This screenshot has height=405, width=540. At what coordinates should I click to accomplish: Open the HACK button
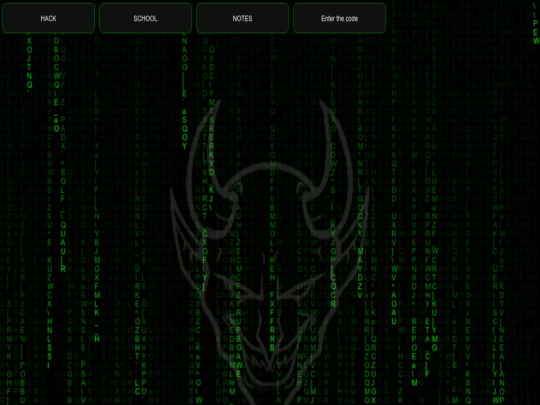pos(49,18)
